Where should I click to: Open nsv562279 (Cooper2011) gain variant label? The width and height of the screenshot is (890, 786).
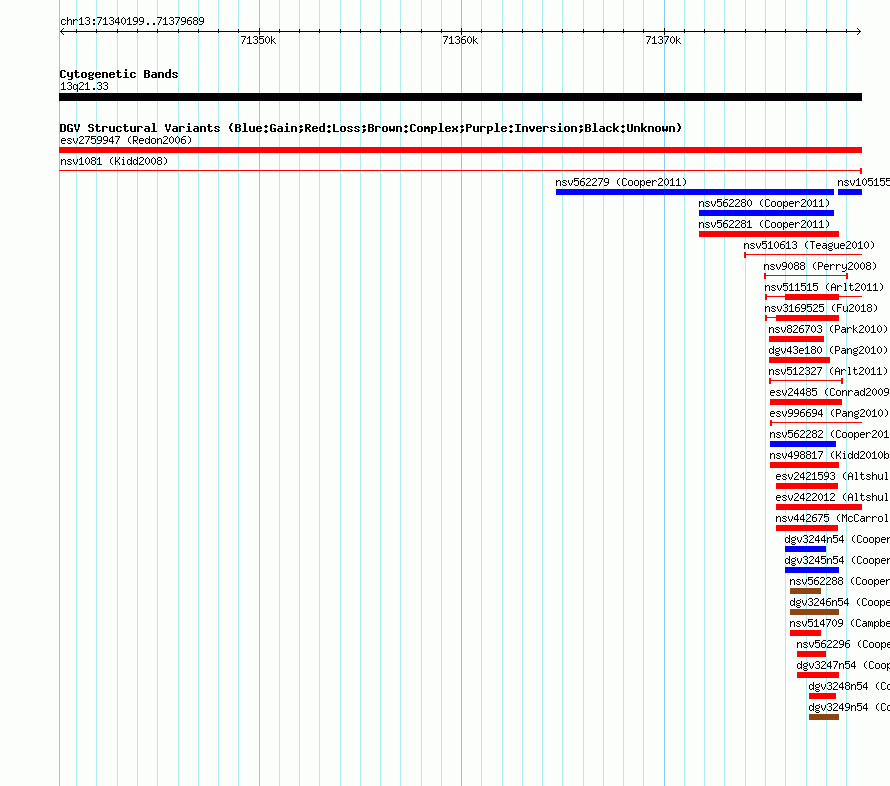(621, 182)
